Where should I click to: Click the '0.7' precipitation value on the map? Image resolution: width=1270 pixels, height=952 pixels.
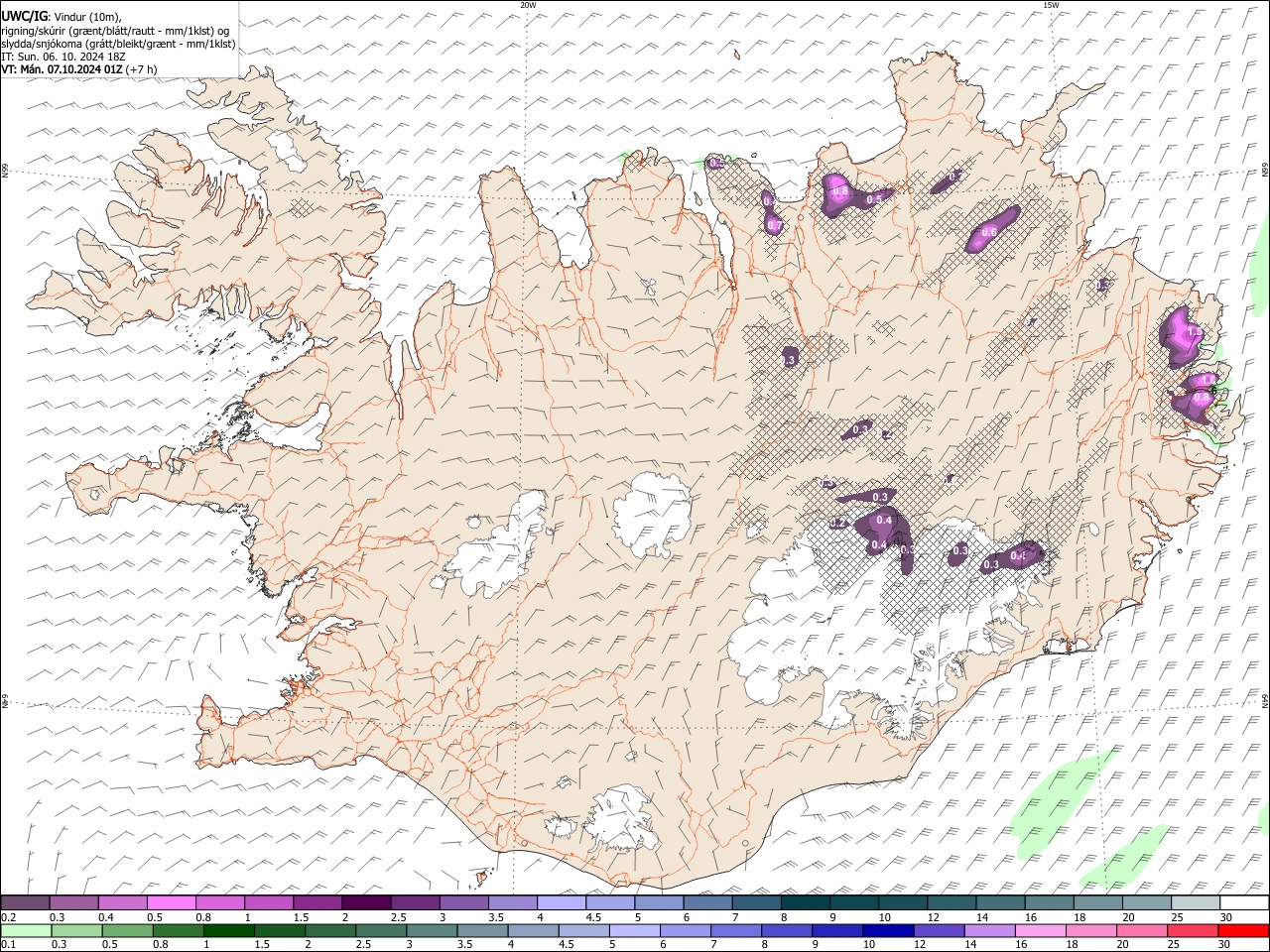[775, 226]
